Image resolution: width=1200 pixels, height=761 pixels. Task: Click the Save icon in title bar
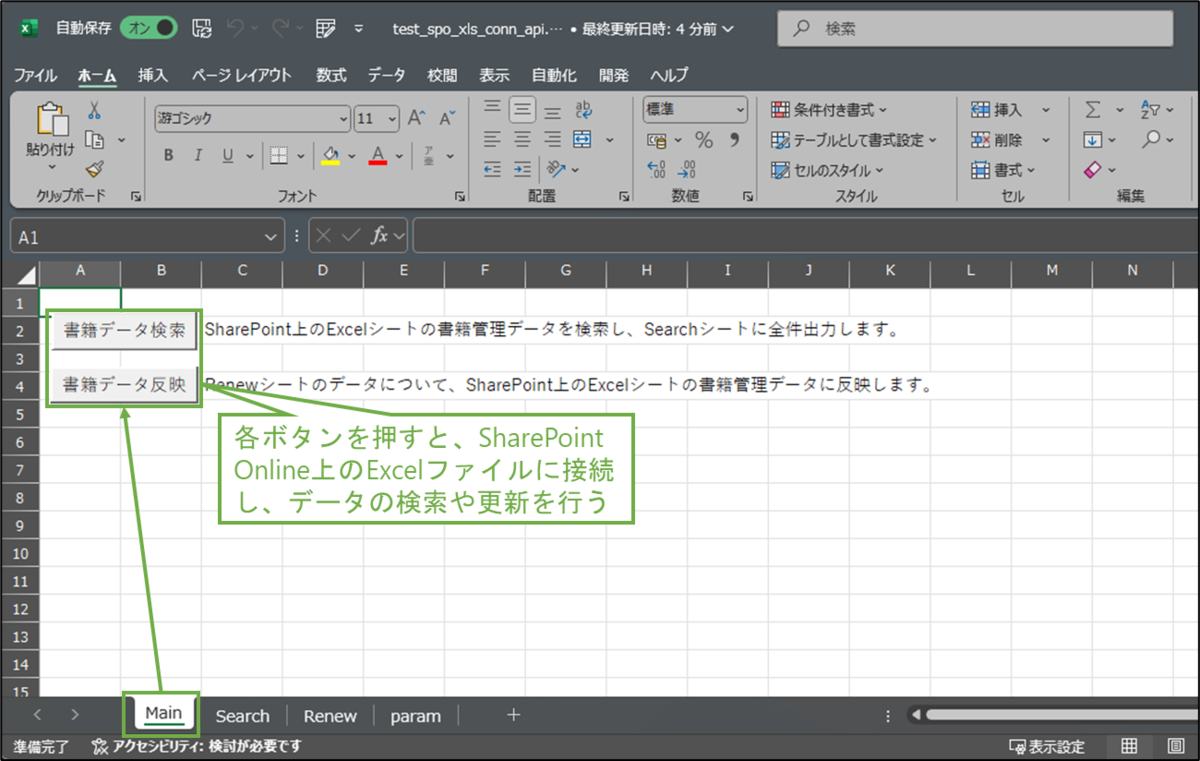201,29
